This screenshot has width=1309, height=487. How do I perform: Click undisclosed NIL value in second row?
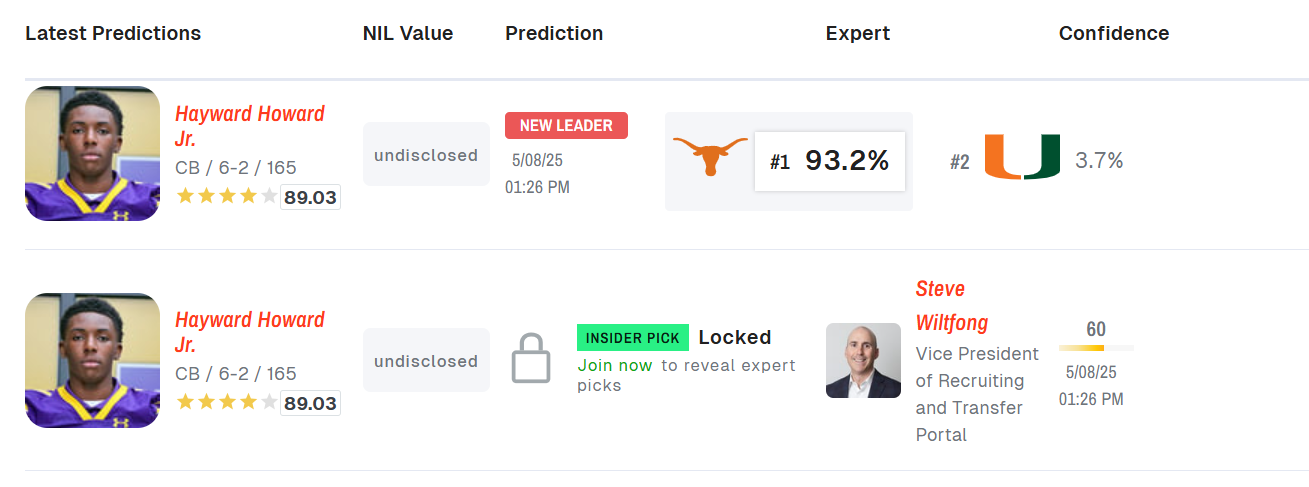click(426, 361)
